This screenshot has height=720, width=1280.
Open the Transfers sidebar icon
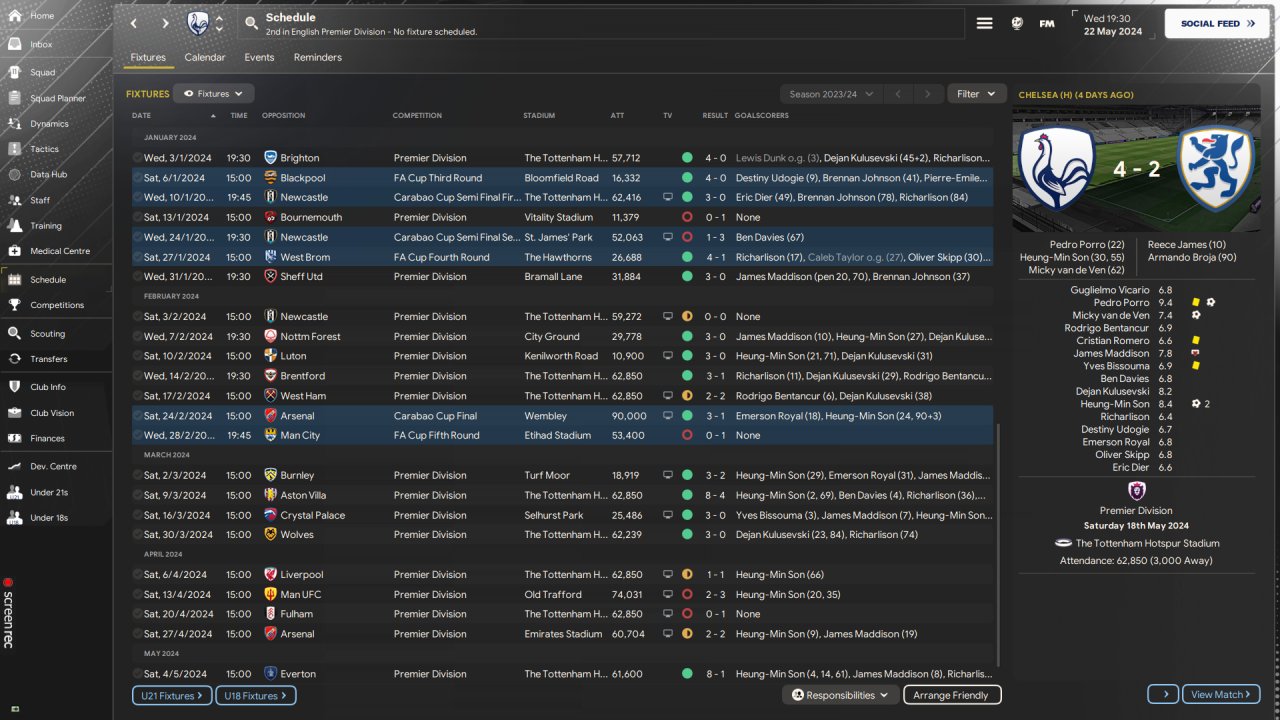coord(14,359)
